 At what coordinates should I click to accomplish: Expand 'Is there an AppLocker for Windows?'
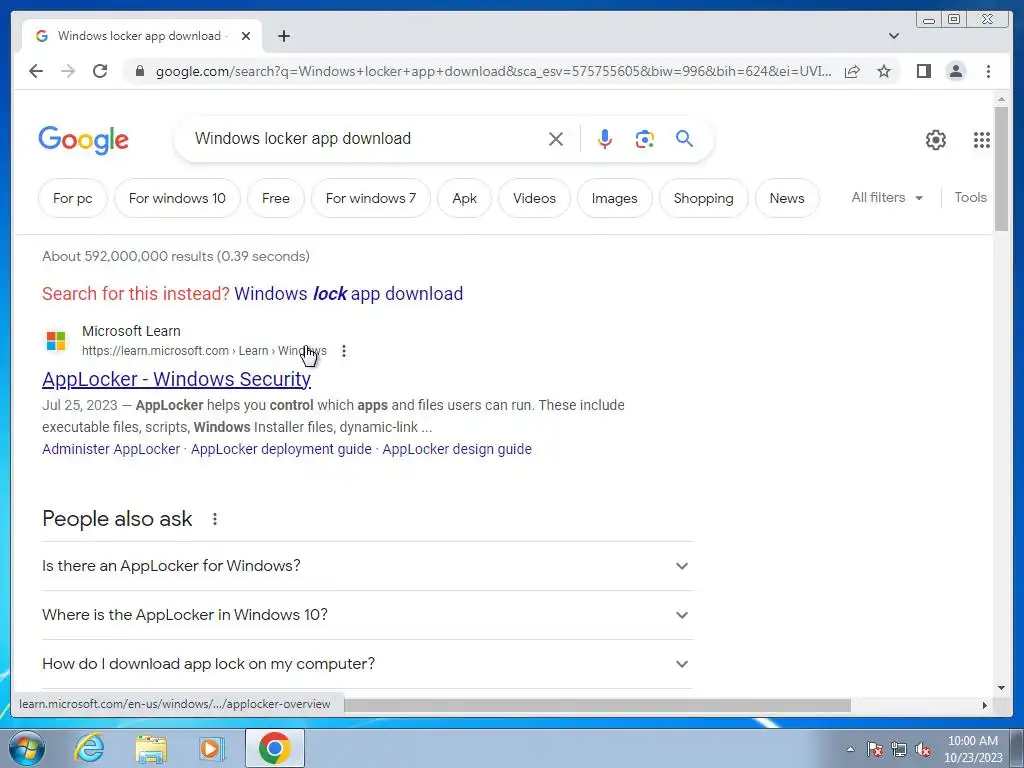pos(367,566)
